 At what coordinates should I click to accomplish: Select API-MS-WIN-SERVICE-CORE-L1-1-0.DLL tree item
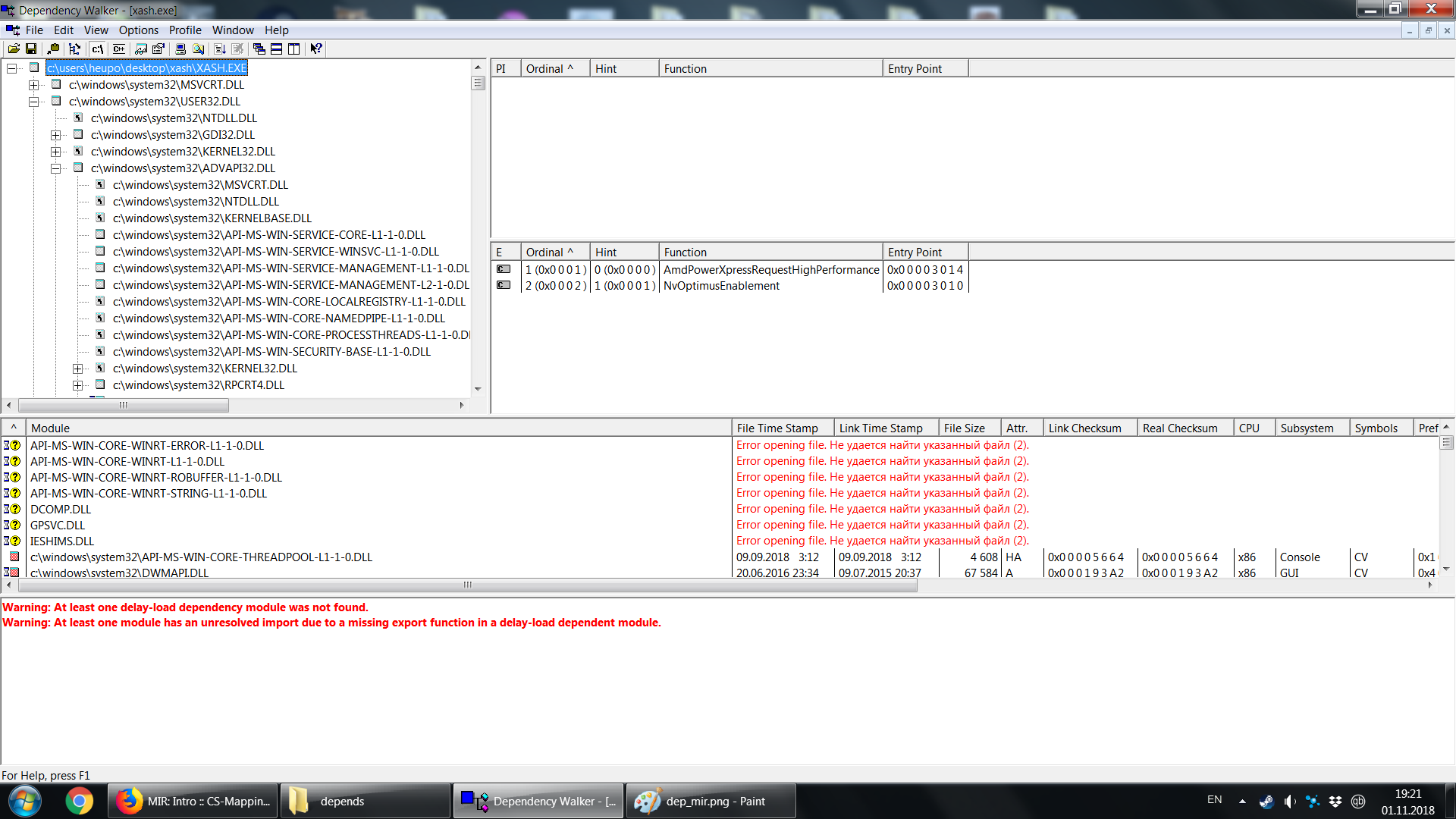point(269,235)
